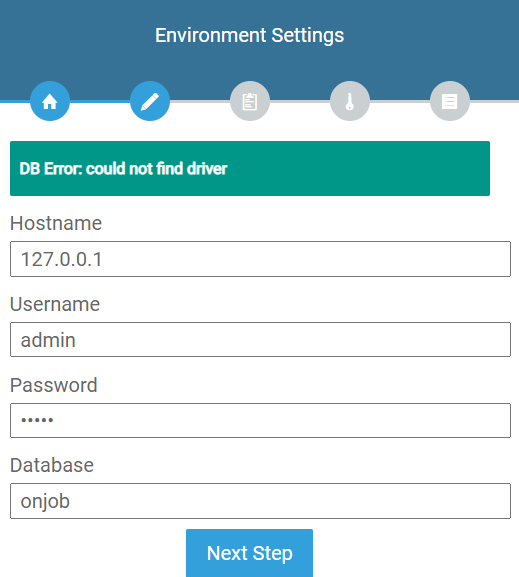519x577 pixels.
Task: Click the DB Error could not find driver alert
Action: click(250, 169)
